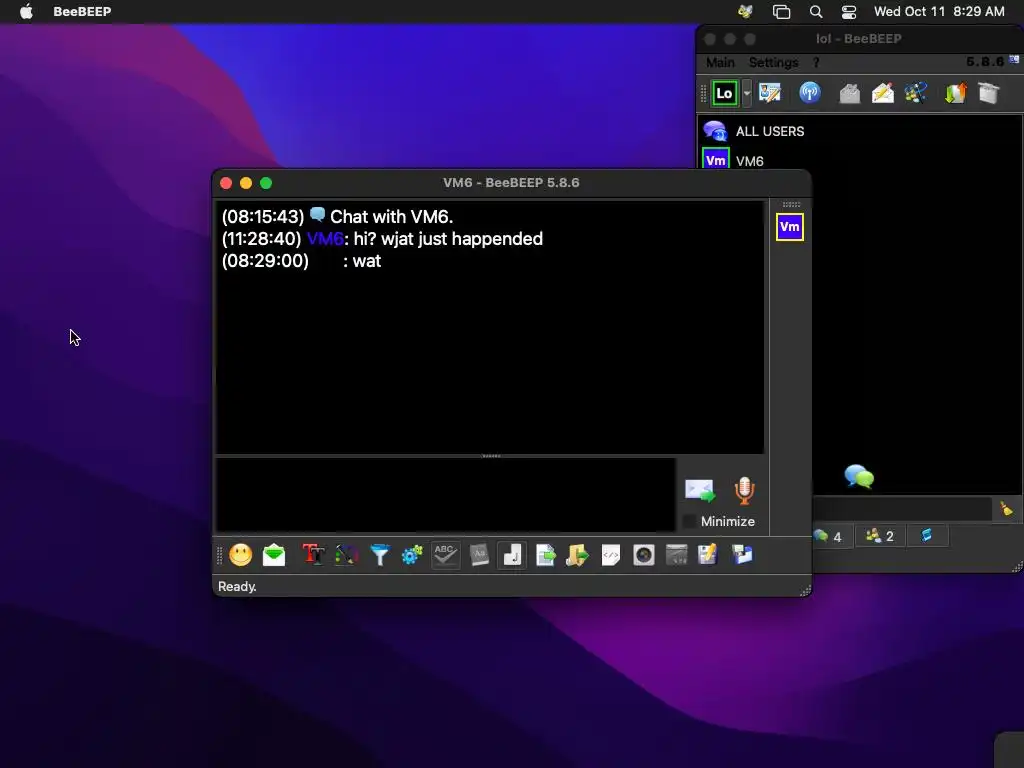Screen dimensions: 1024x768
Task: Save chat with disk-and-pencil icon
Action: click(708, 555)
